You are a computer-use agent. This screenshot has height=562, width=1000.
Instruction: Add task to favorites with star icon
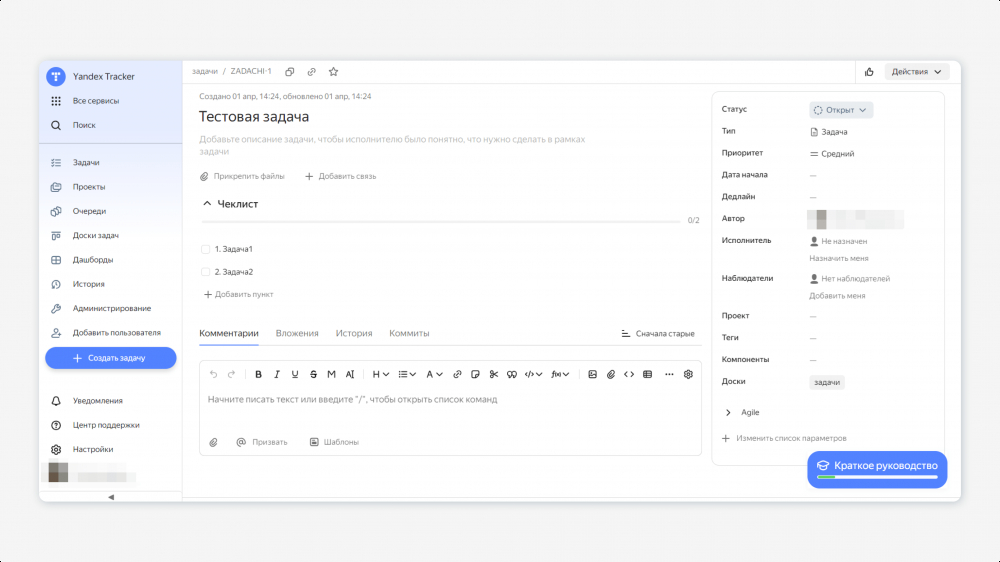click(x=333, y=72)
